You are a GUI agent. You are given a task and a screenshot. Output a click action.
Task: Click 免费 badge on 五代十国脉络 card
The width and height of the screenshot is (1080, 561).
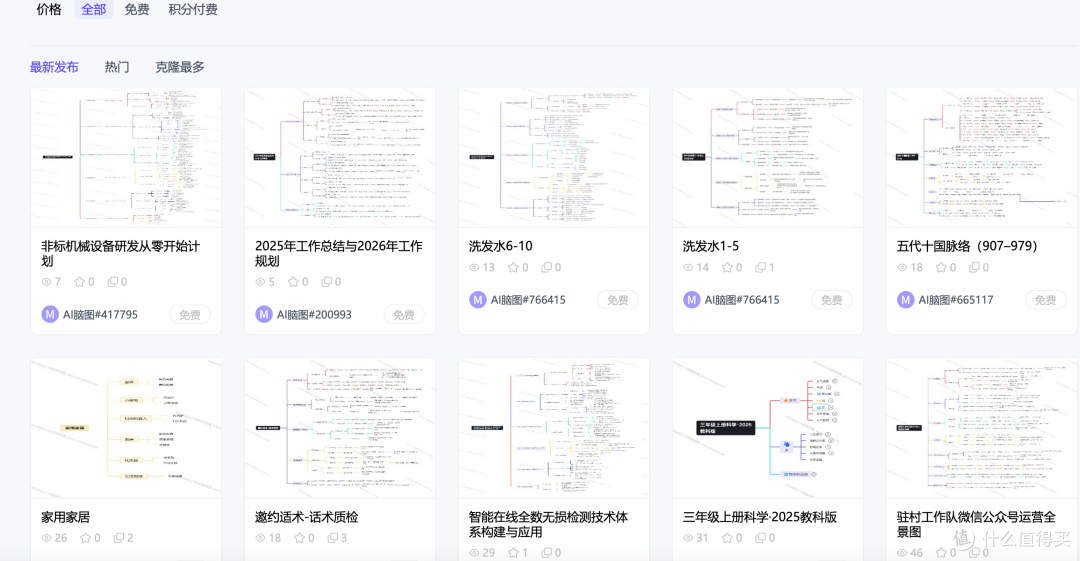tap(1046, 300)
